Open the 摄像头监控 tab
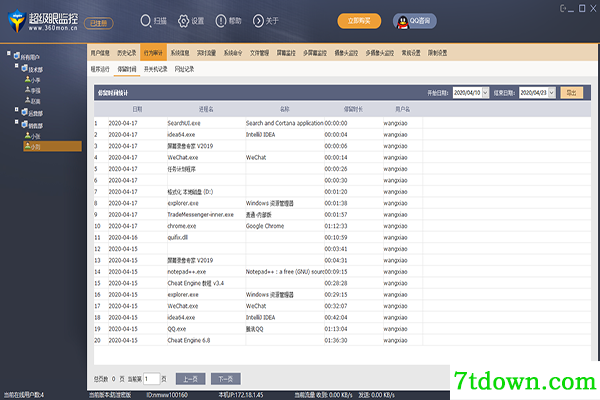Image resolution: width=600 pixels, height=400 pixels. pos(346,53)
